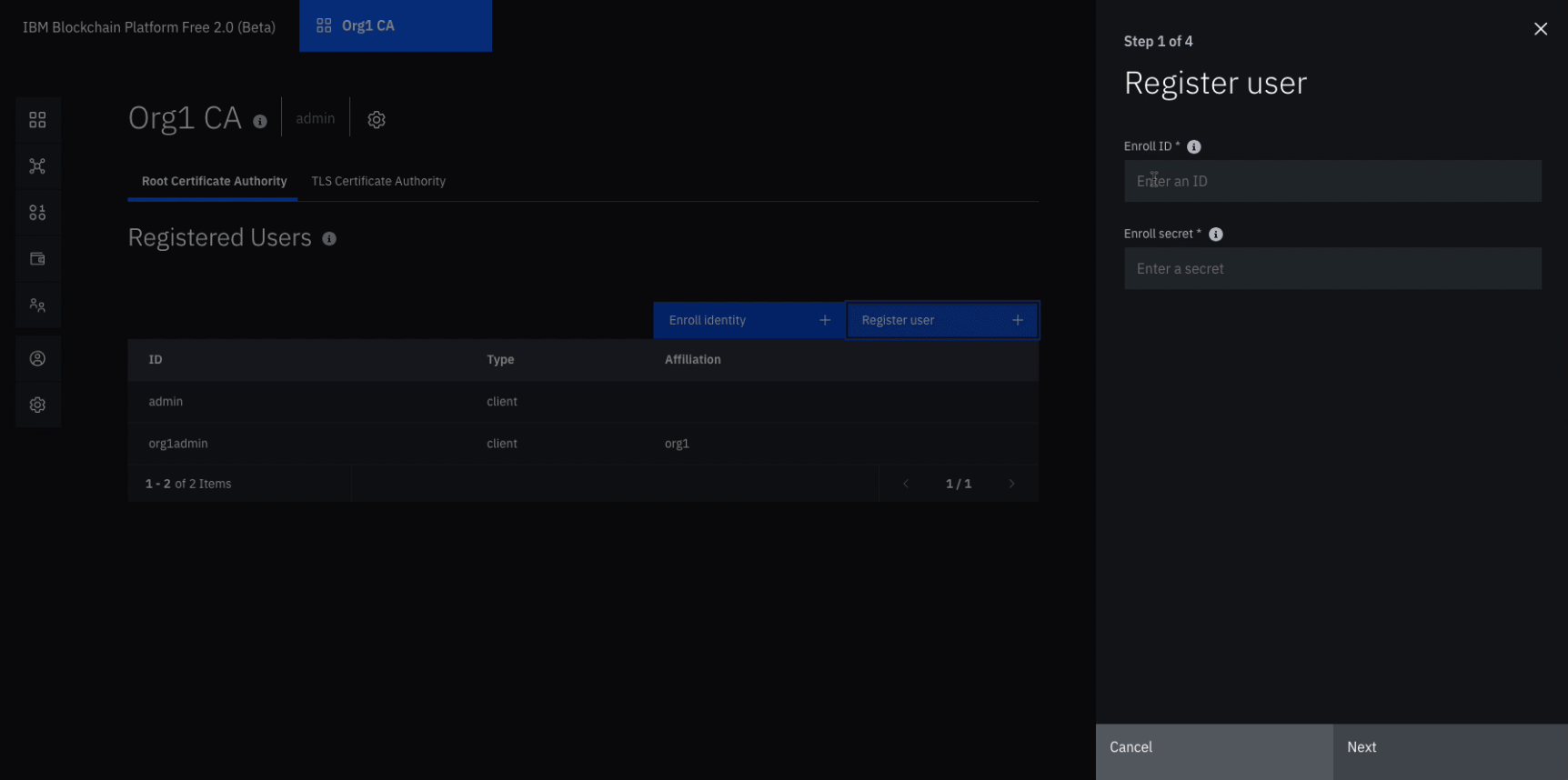Viewport: 1568px width, 780px height.
Task: Open the Users profile icon in sidebar
Action: tap(37, 358)
